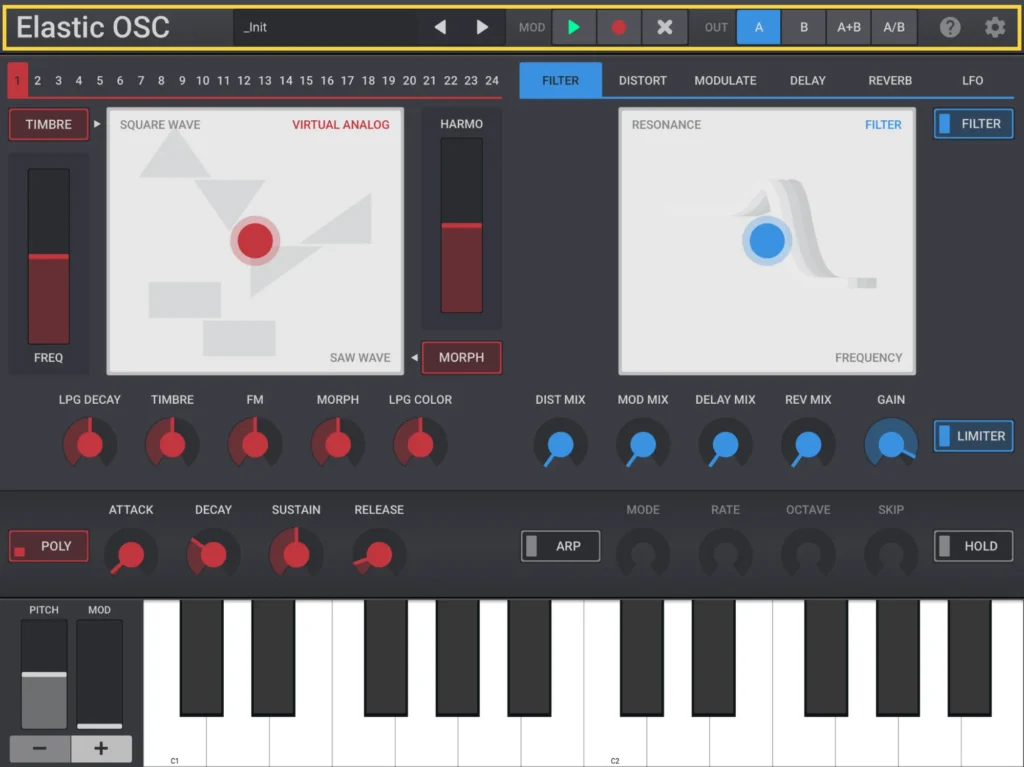Click the FREQ vertical slider
This screenshot has height=767, width=1024.
point(48,256)
